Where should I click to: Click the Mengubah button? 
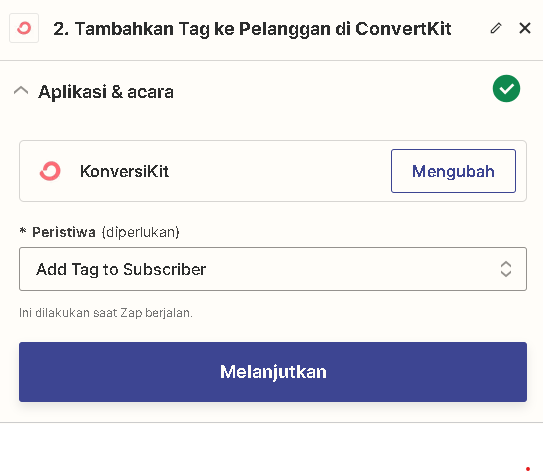tap(453, 171)
